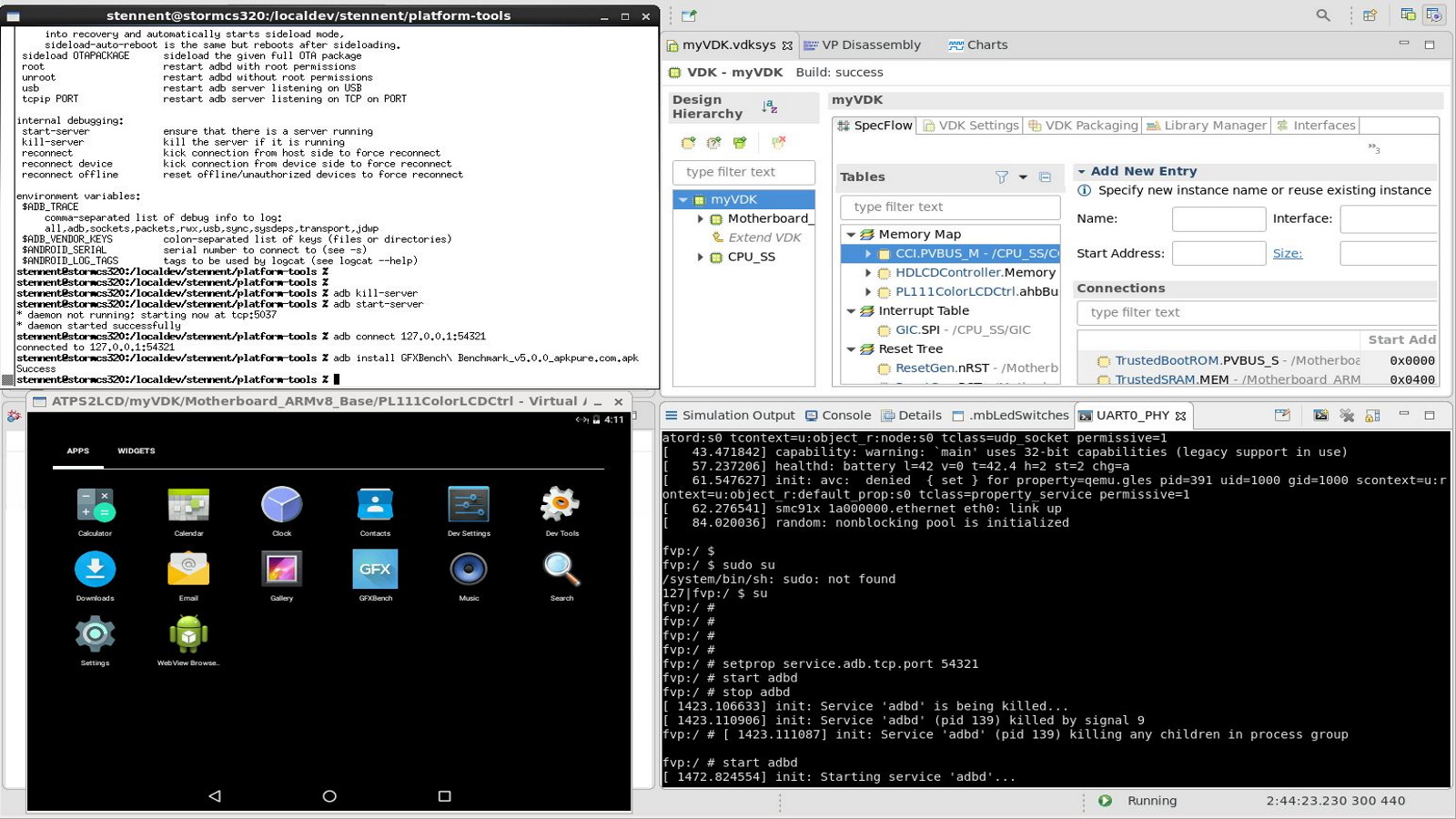Collapse the Memory Map section

click(851, 234)
